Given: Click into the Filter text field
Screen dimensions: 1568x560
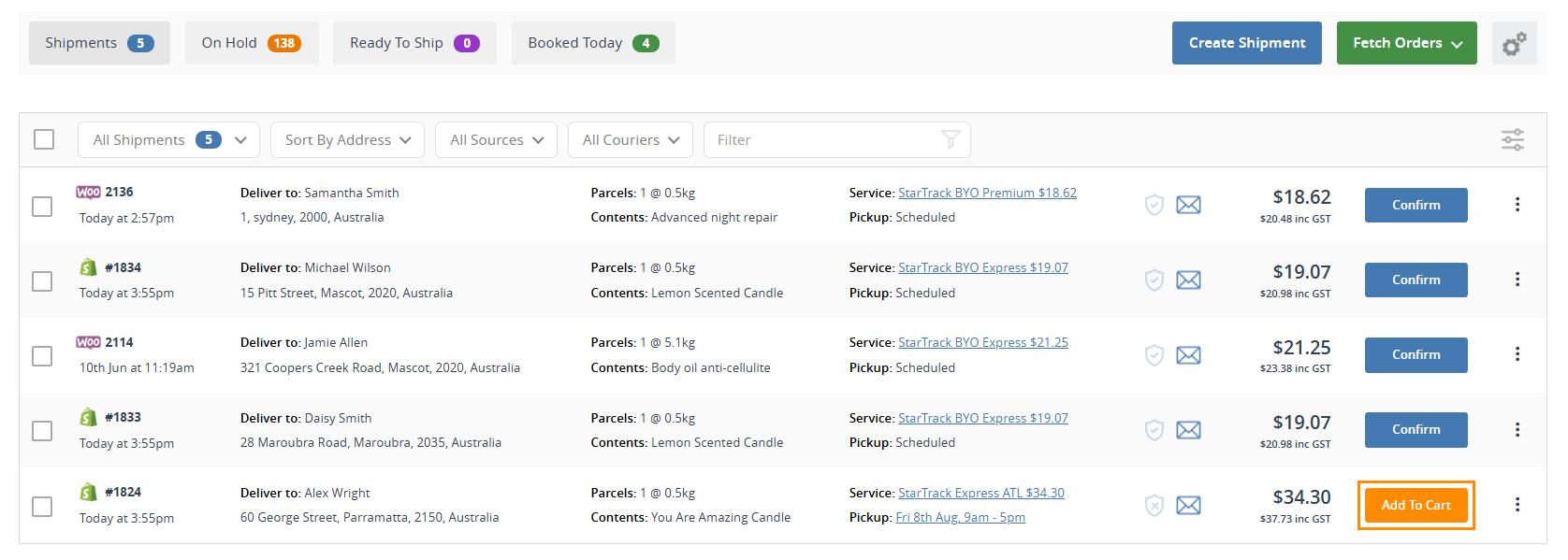Looking at the screenshot, I should [823, 140].
